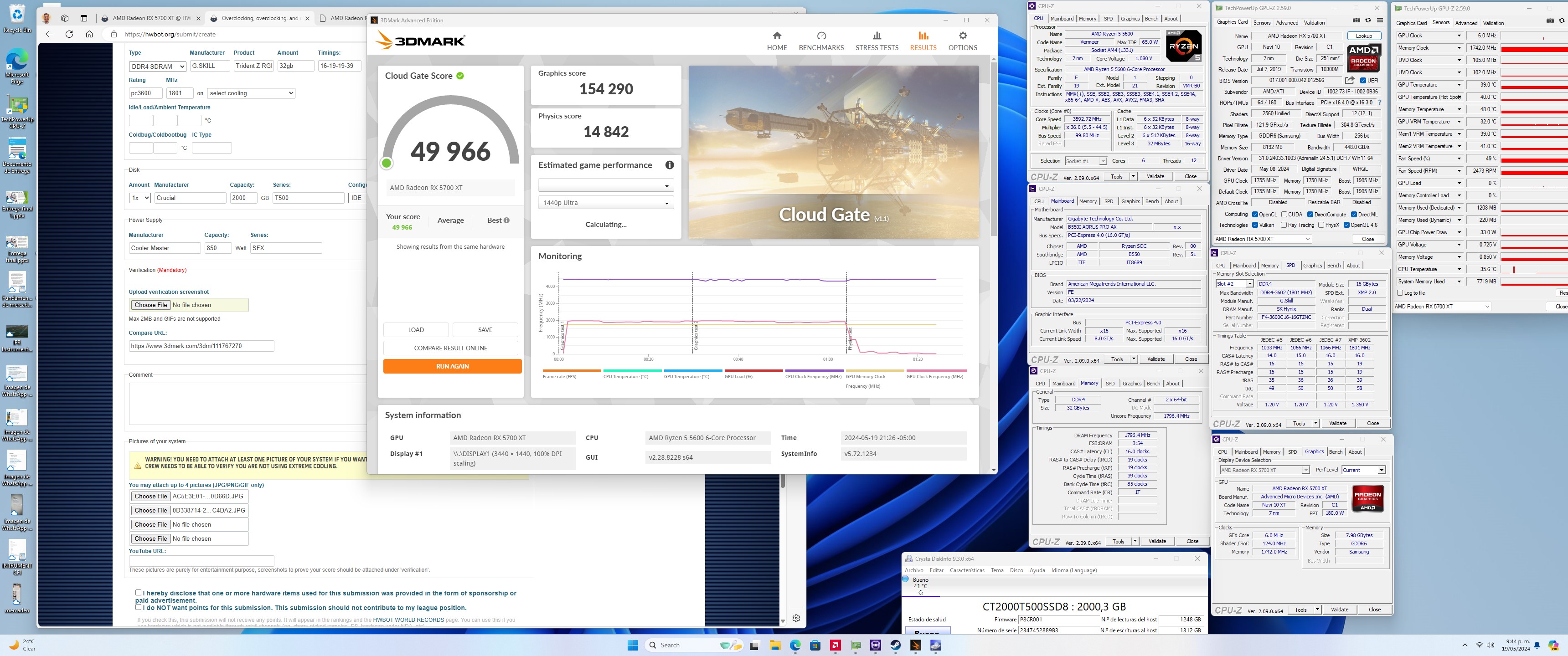The height and width of the screenshot is (656, 1568).
Task: Enable Log to file in GPU-Z Sensors
Action: pyautogui.click(x=1401, y=293)
